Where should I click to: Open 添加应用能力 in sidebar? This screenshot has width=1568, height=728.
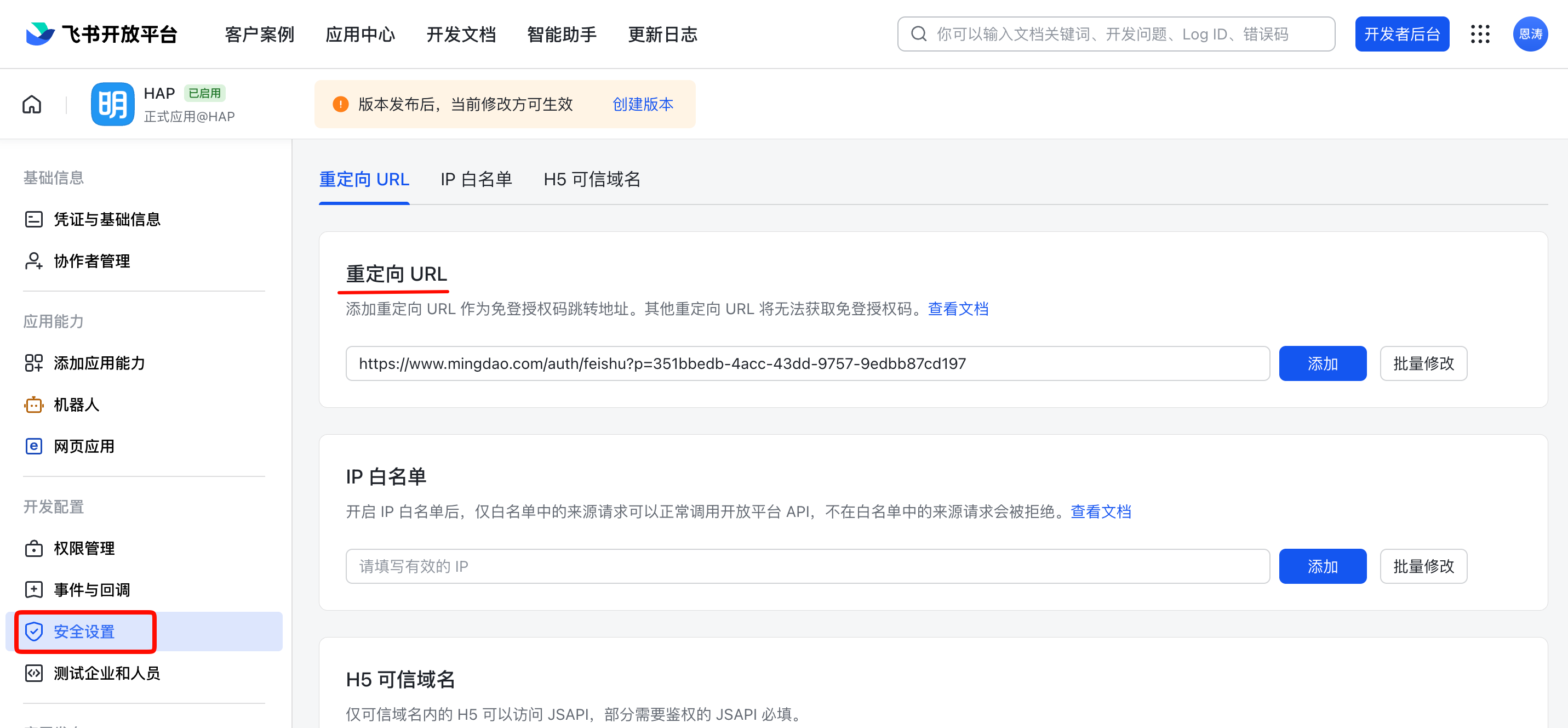pyautogui.click(x=144, y=363)
